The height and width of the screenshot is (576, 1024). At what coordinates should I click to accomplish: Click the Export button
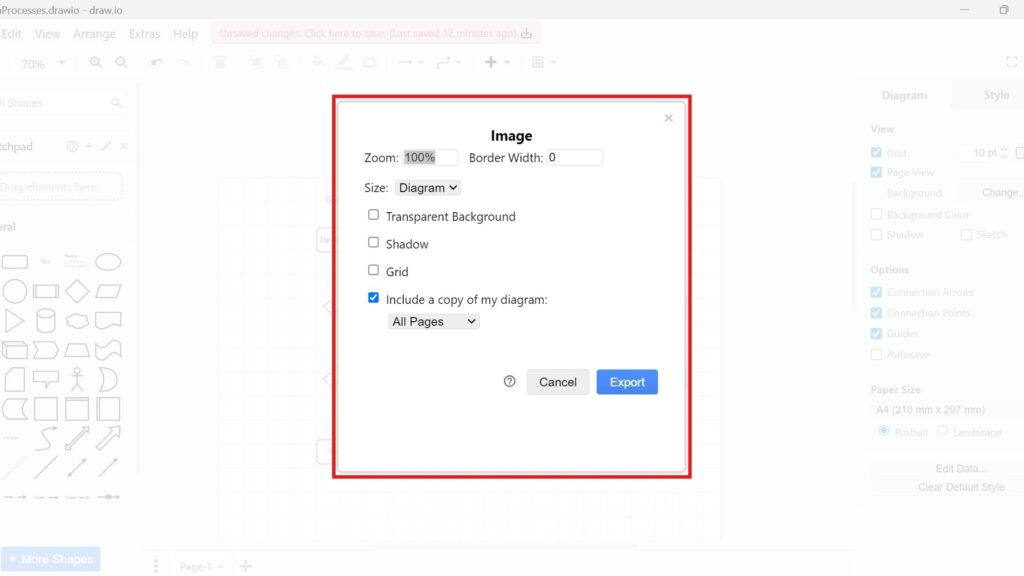point(627,382)
